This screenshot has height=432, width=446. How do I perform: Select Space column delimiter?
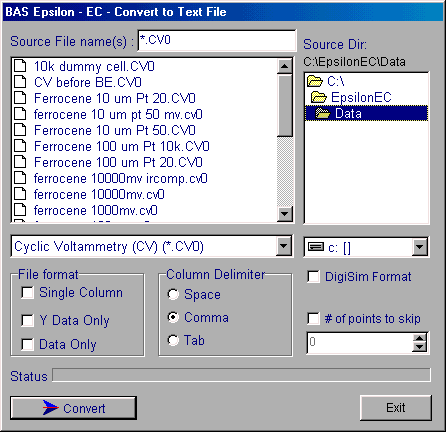[x=173, y=294]
